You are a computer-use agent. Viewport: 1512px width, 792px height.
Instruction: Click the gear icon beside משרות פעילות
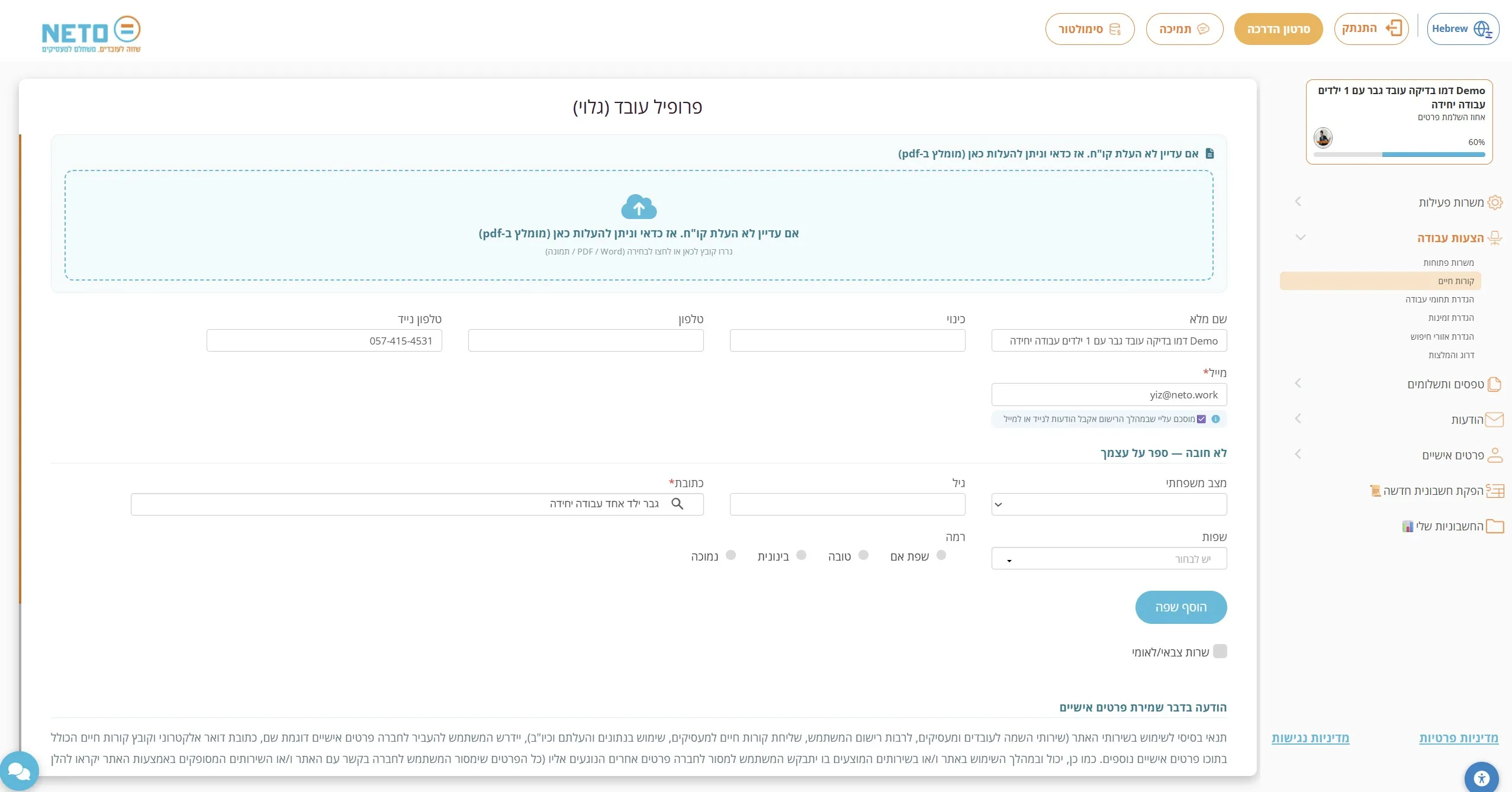pos(1495,202)
